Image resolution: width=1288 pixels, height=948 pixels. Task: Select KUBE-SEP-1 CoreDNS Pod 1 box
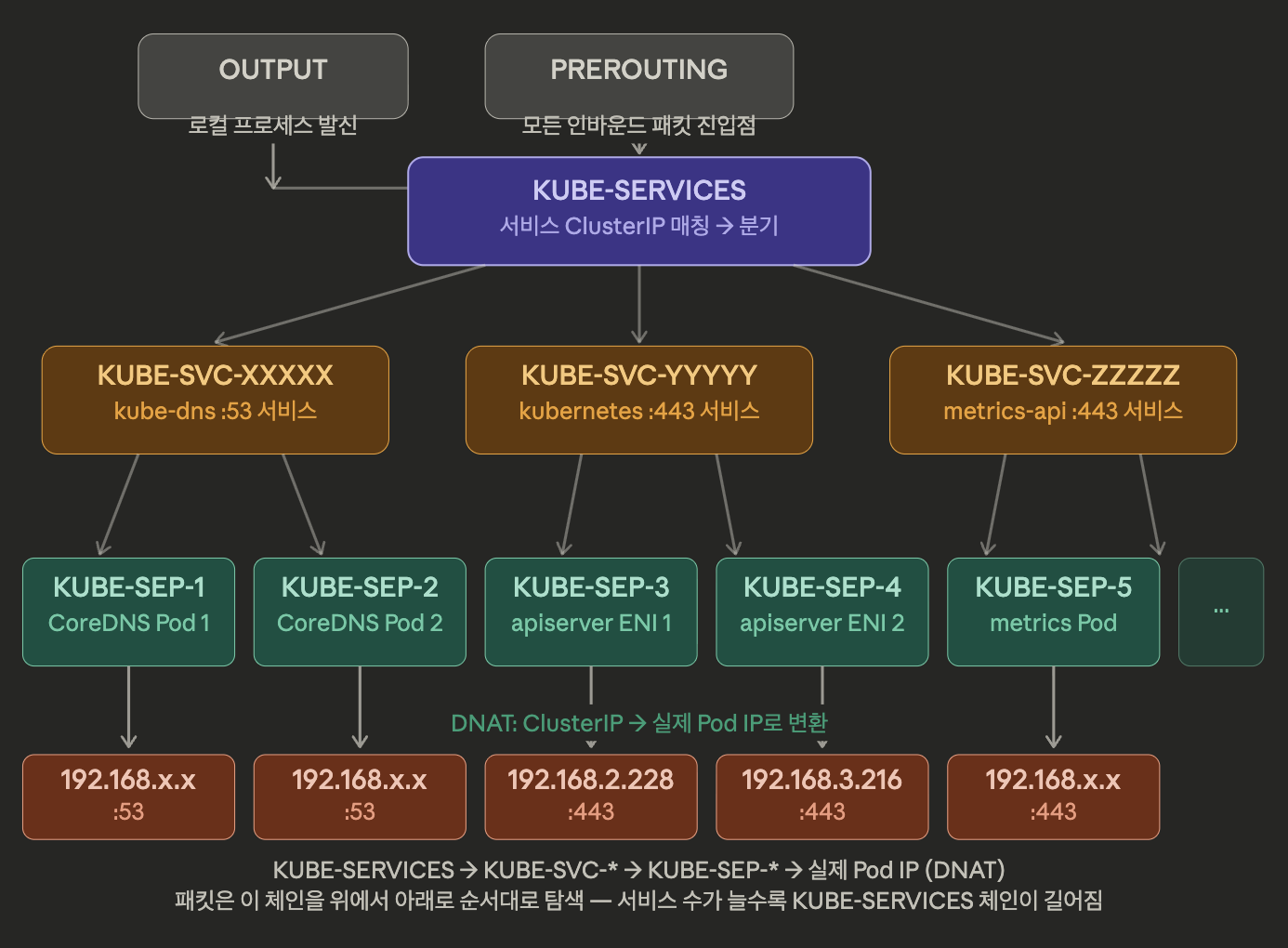pyautogui.click(x=128, y=612)
